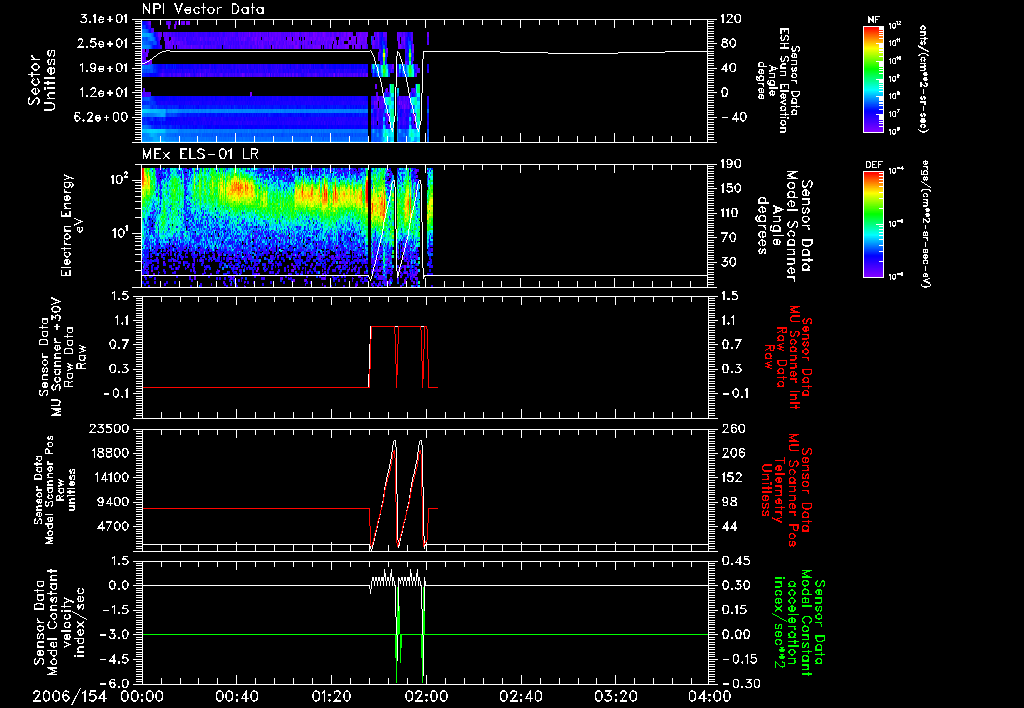Click the NF color scale bar
The width and height of the screenshot is (1024, 708).
(873, 79)
